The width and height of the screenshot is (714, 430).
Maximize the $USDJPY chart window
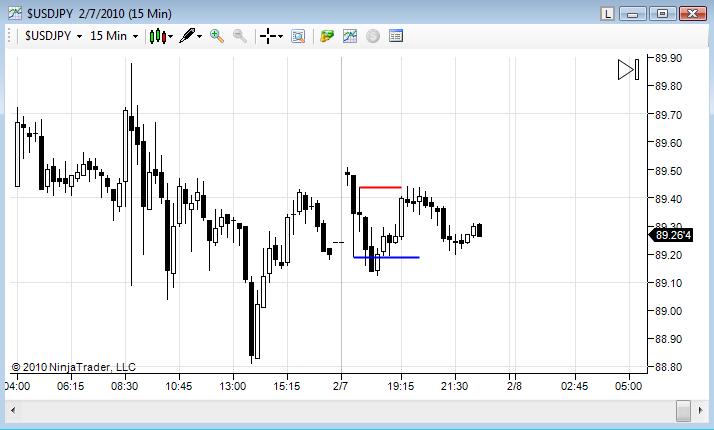tap(662, 14)
